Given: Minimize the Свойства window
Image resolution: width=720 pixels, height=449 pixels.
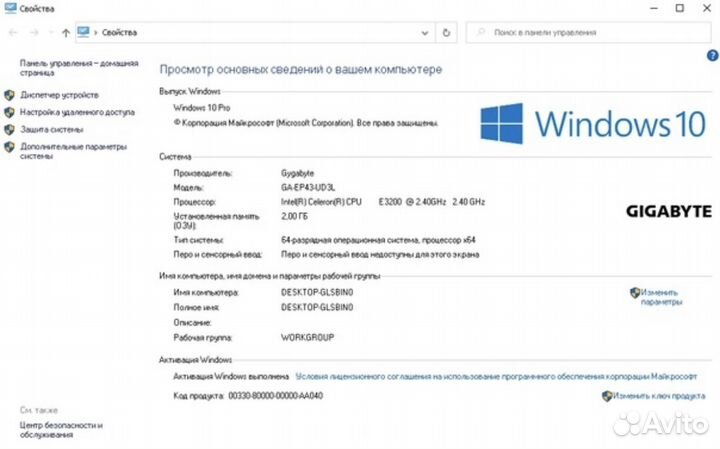Looking at the screenshot, I should 654,8.
